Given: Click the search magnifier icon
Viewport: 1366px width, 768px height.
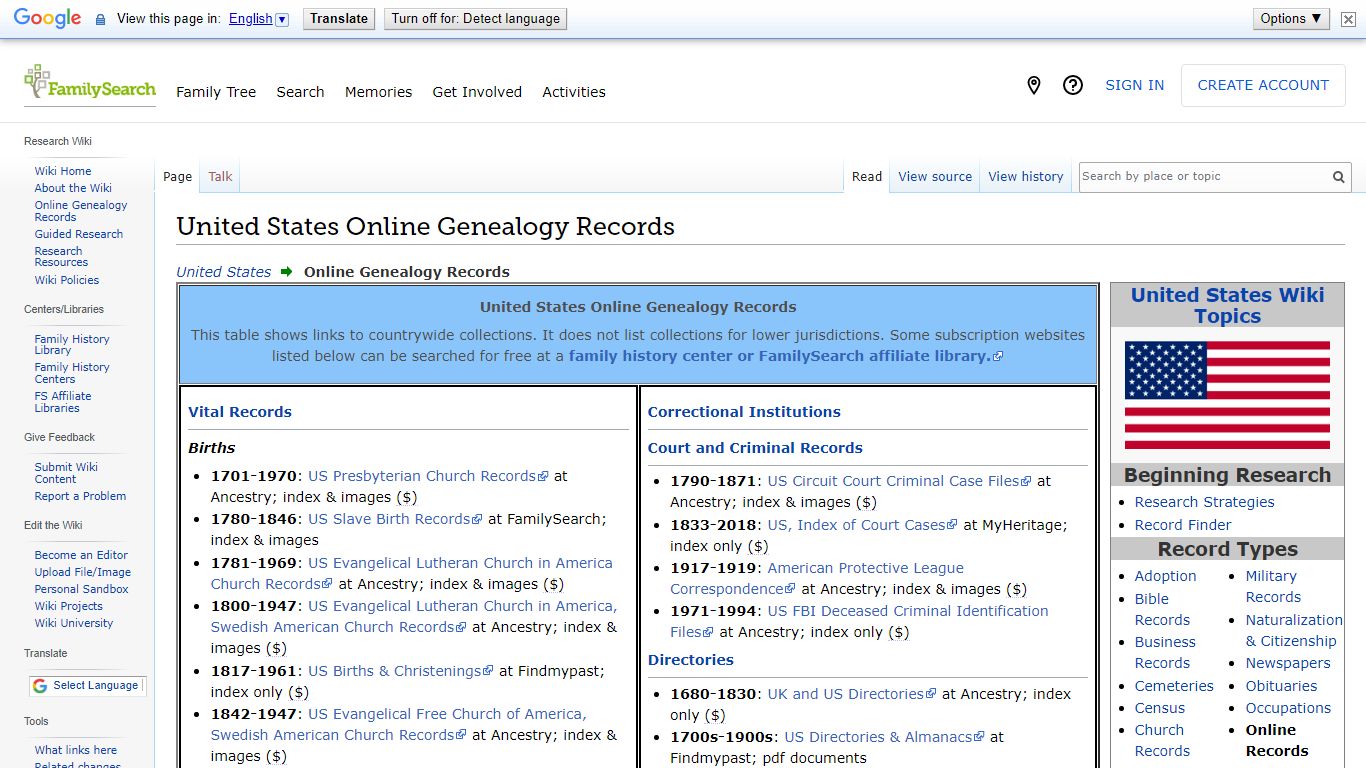Looking at the screenshot, I should pyautogui.click(x=1339, y=177).
